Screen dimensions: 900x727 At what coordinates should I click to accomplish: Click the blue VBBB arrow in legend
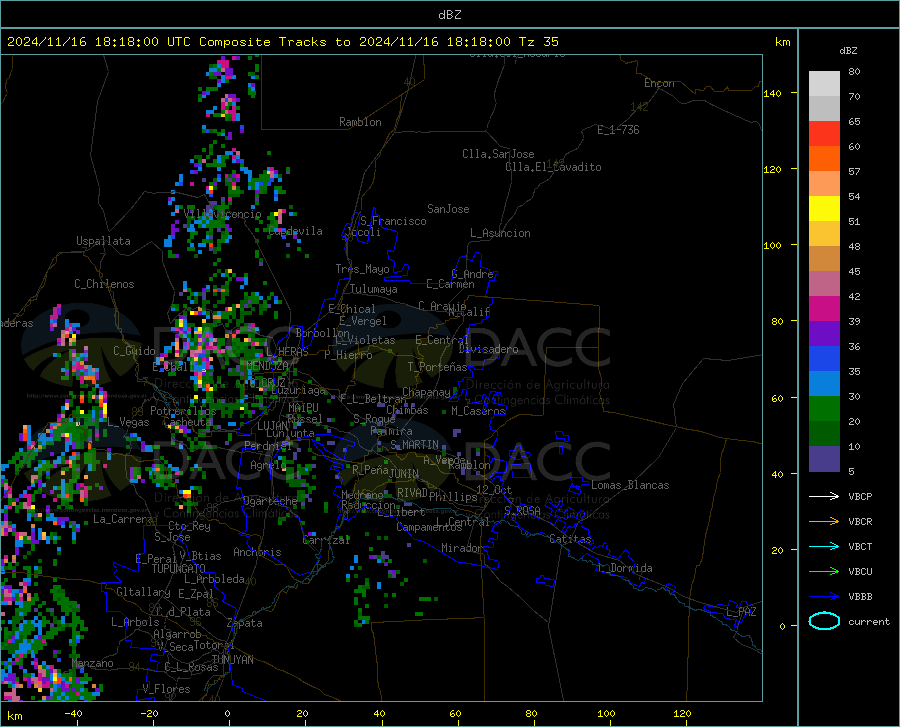tap(824, 596)
